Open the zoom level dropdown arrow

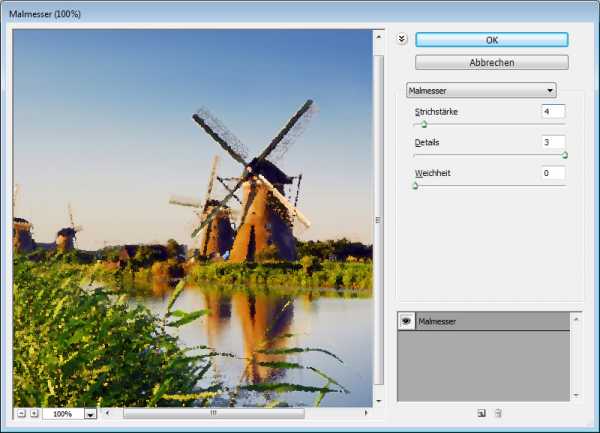[x=90, y=414]
